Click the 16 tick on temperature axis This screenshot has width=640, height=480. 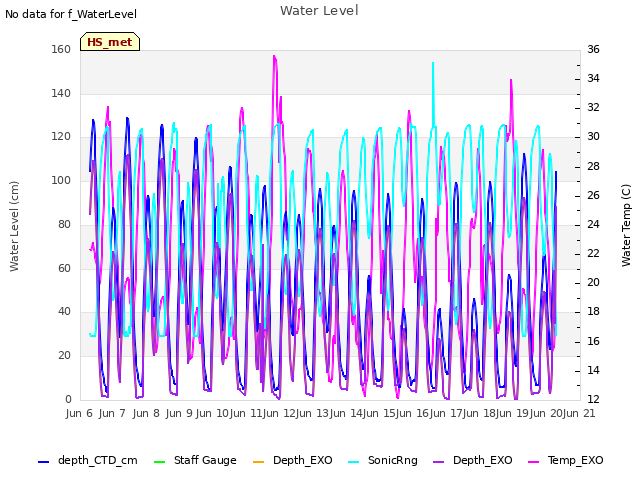[593, 341]
